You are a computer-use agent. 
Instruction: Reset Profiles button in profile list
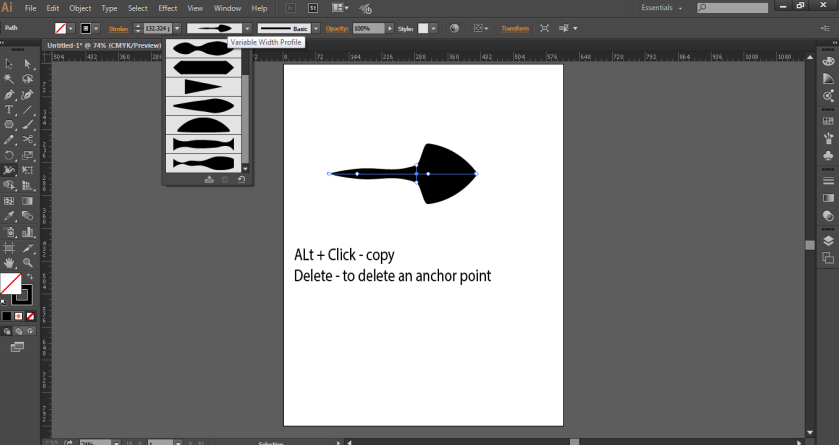[x=241, y=180]
